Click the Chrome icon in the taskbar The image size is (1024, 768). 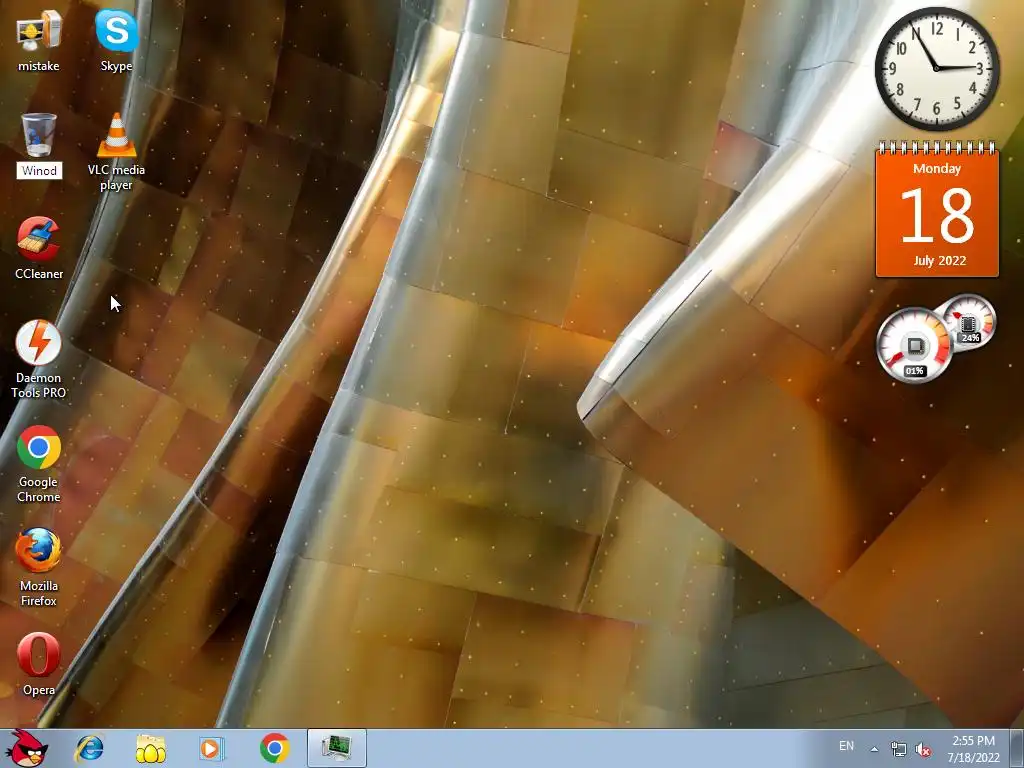(x=274, y=748)
